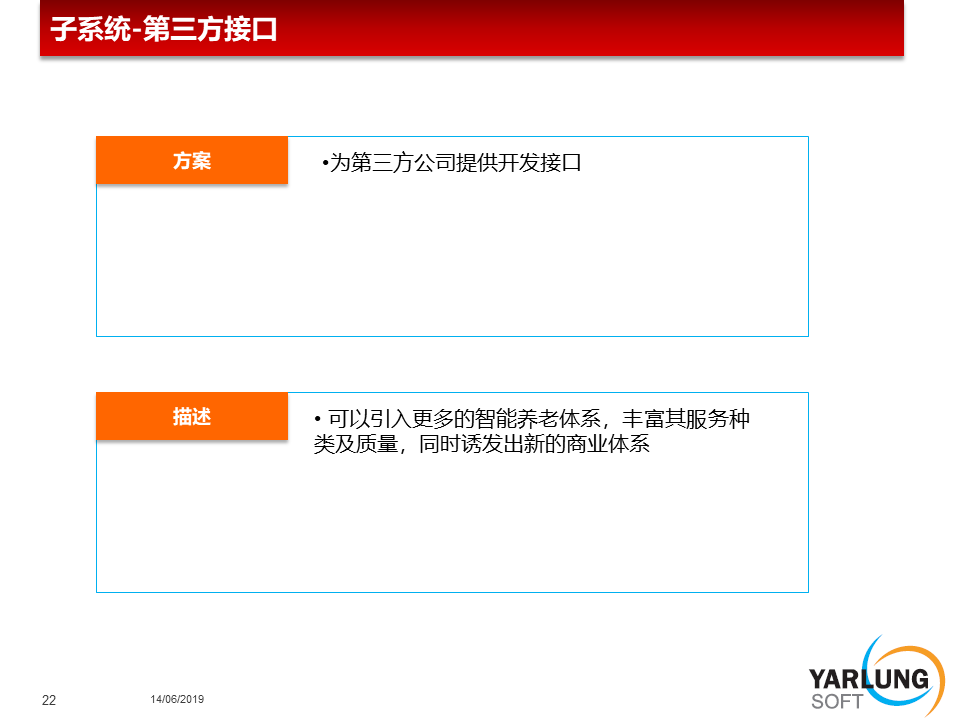The image size is (960, 720).
Task: Select the orange 描述 label box
Action: [192, 416]
